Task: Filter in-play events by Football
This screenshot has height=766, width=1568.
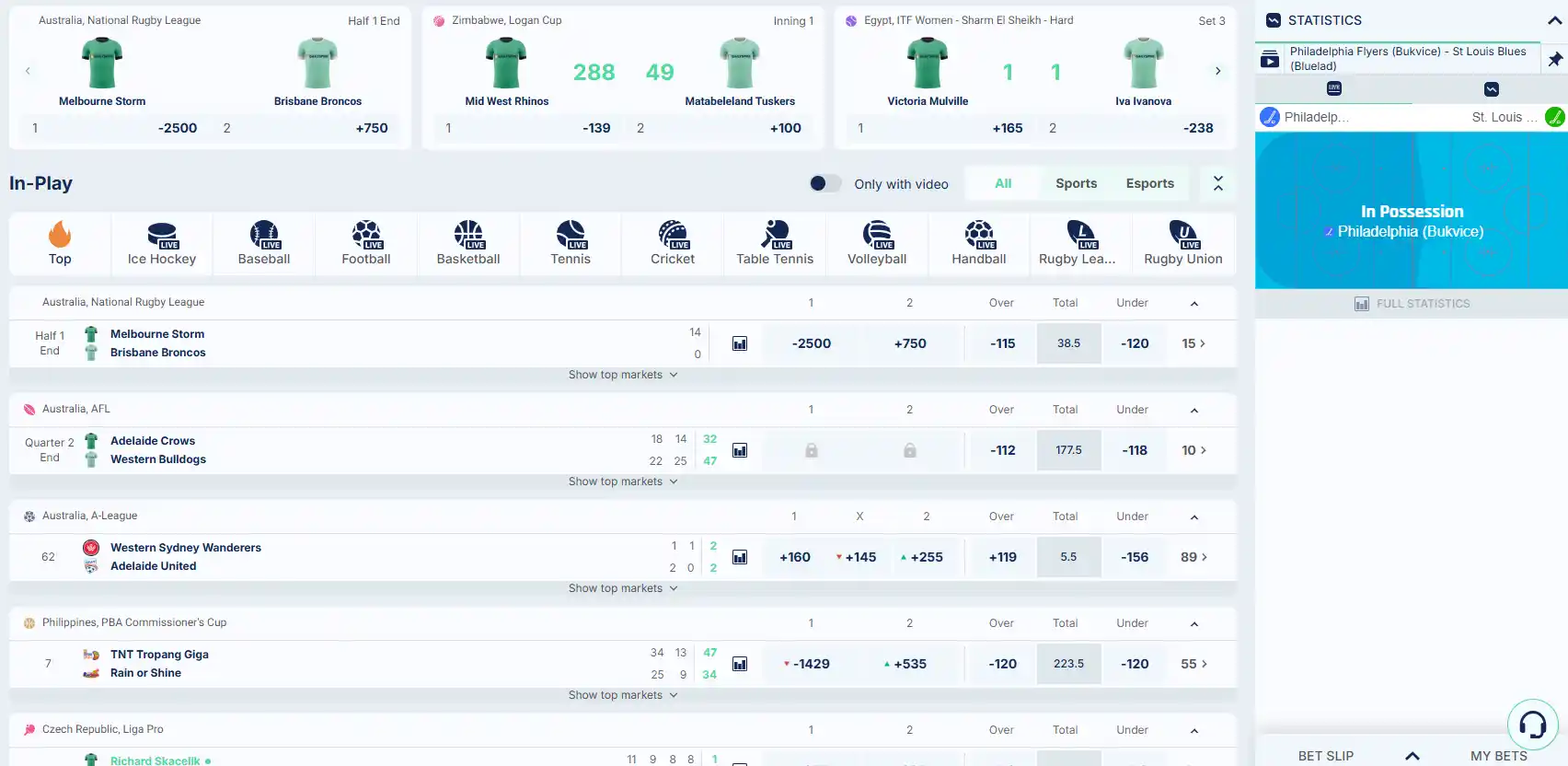Action: pos(366,244)
